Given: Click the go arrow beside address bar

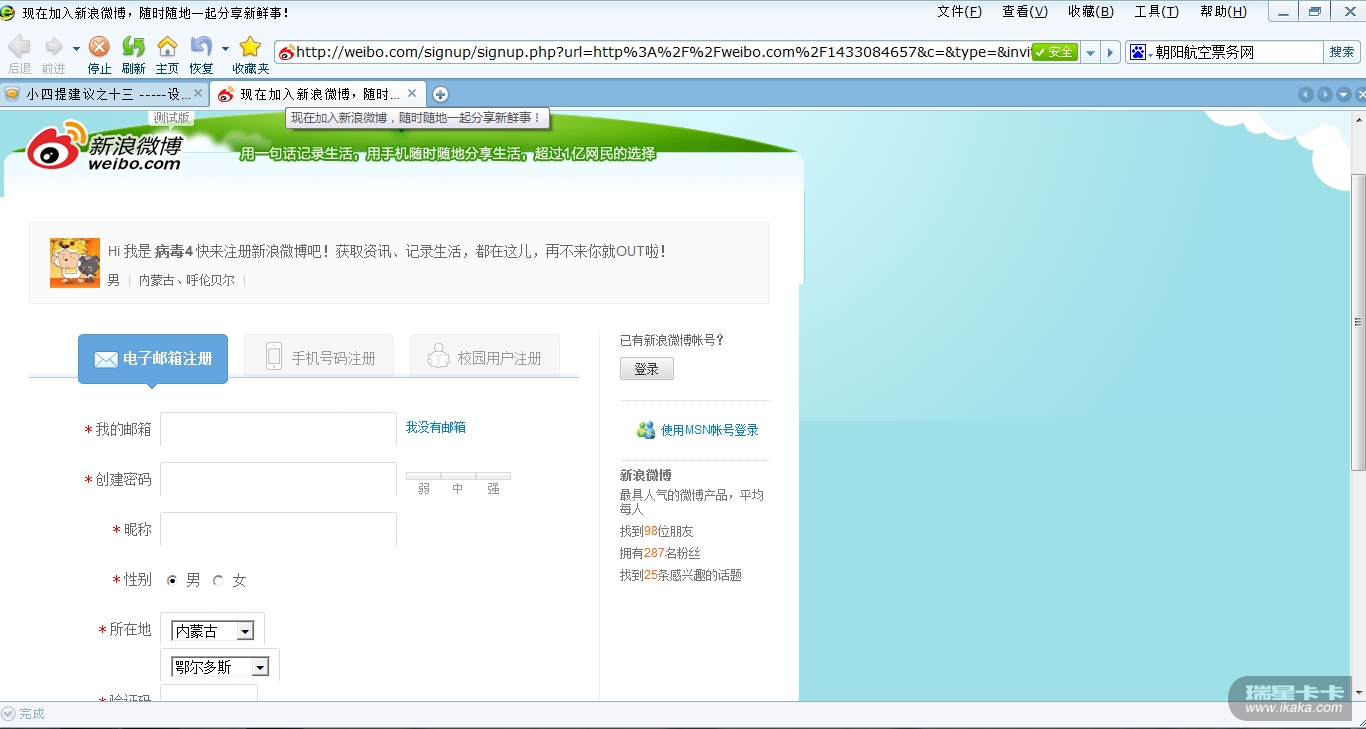Looking at the screenshot, I should coord(1111,52).
